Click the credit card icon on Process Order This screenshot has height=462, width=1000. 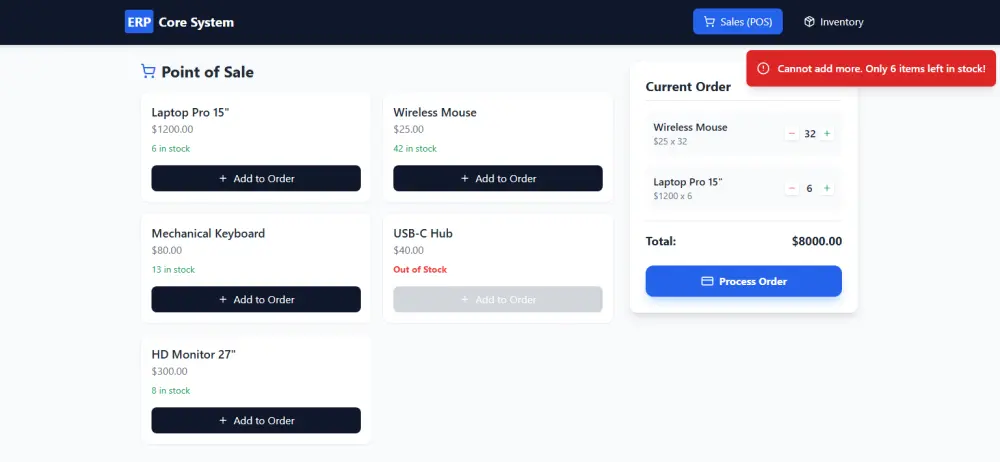pos(707,281)
